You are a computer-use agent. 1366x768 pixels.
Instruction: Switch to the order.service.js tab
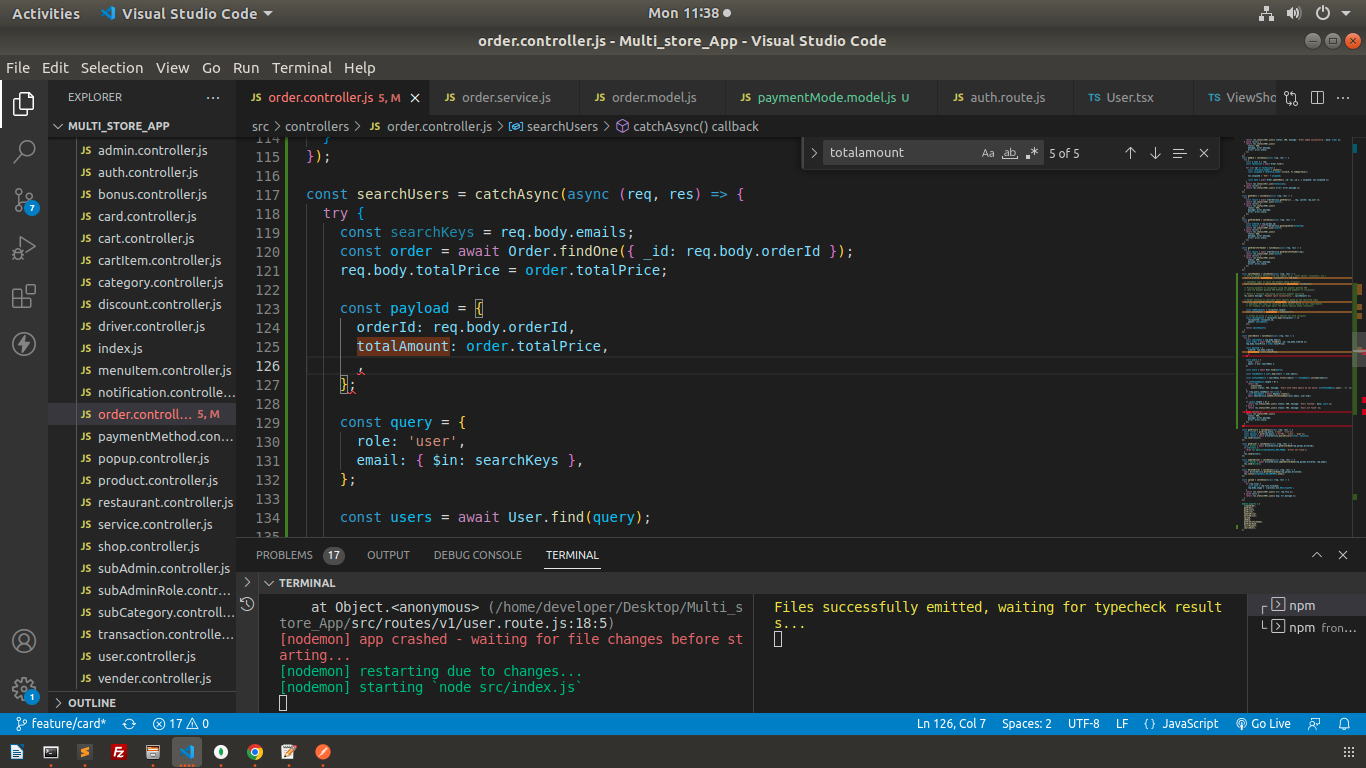click(505, 98)
